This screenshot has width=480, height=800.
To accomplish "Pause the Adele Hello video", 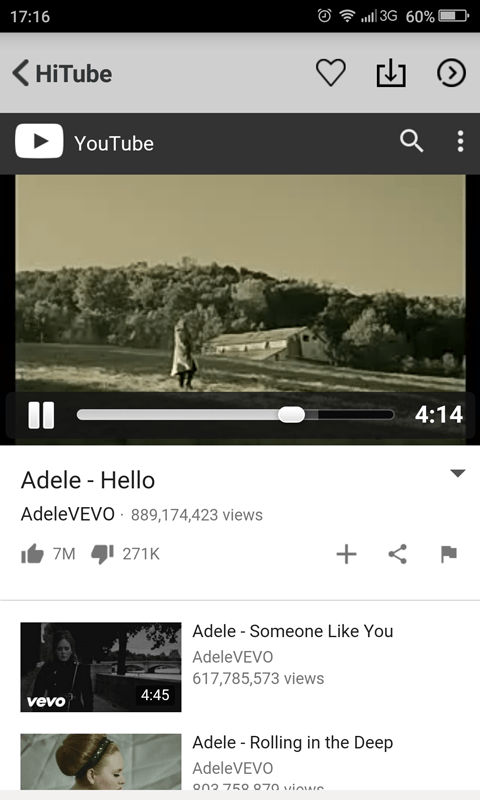I will (41, 415).
